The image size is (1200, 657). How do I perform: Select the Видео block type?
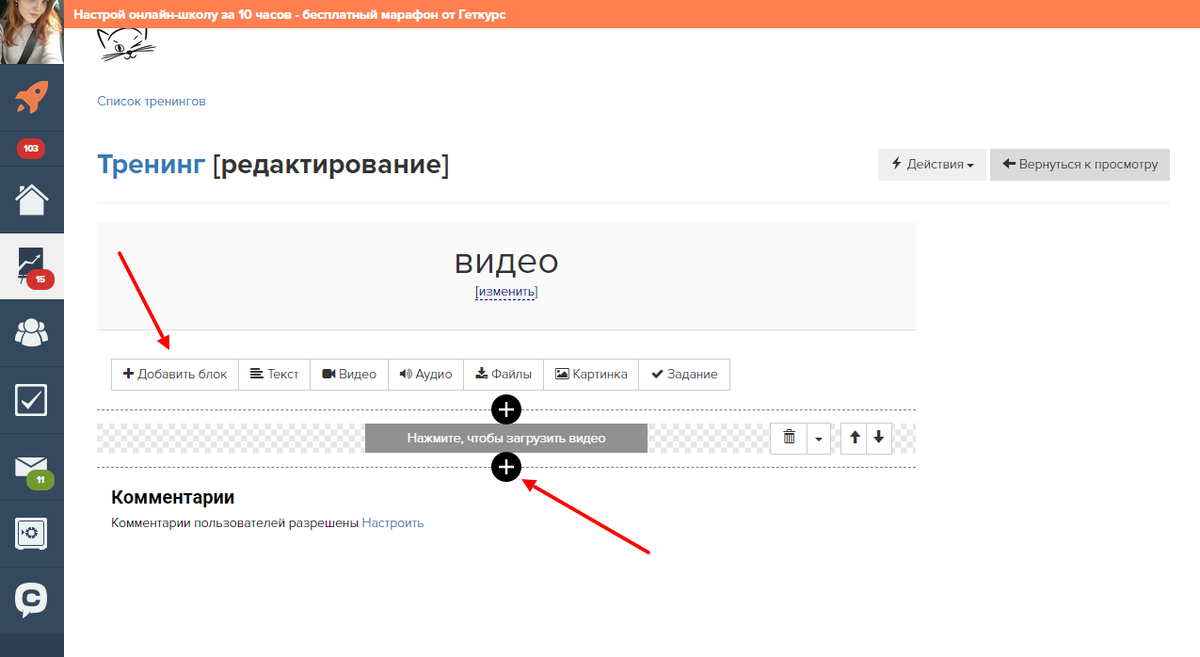click(x=349, y=374)
